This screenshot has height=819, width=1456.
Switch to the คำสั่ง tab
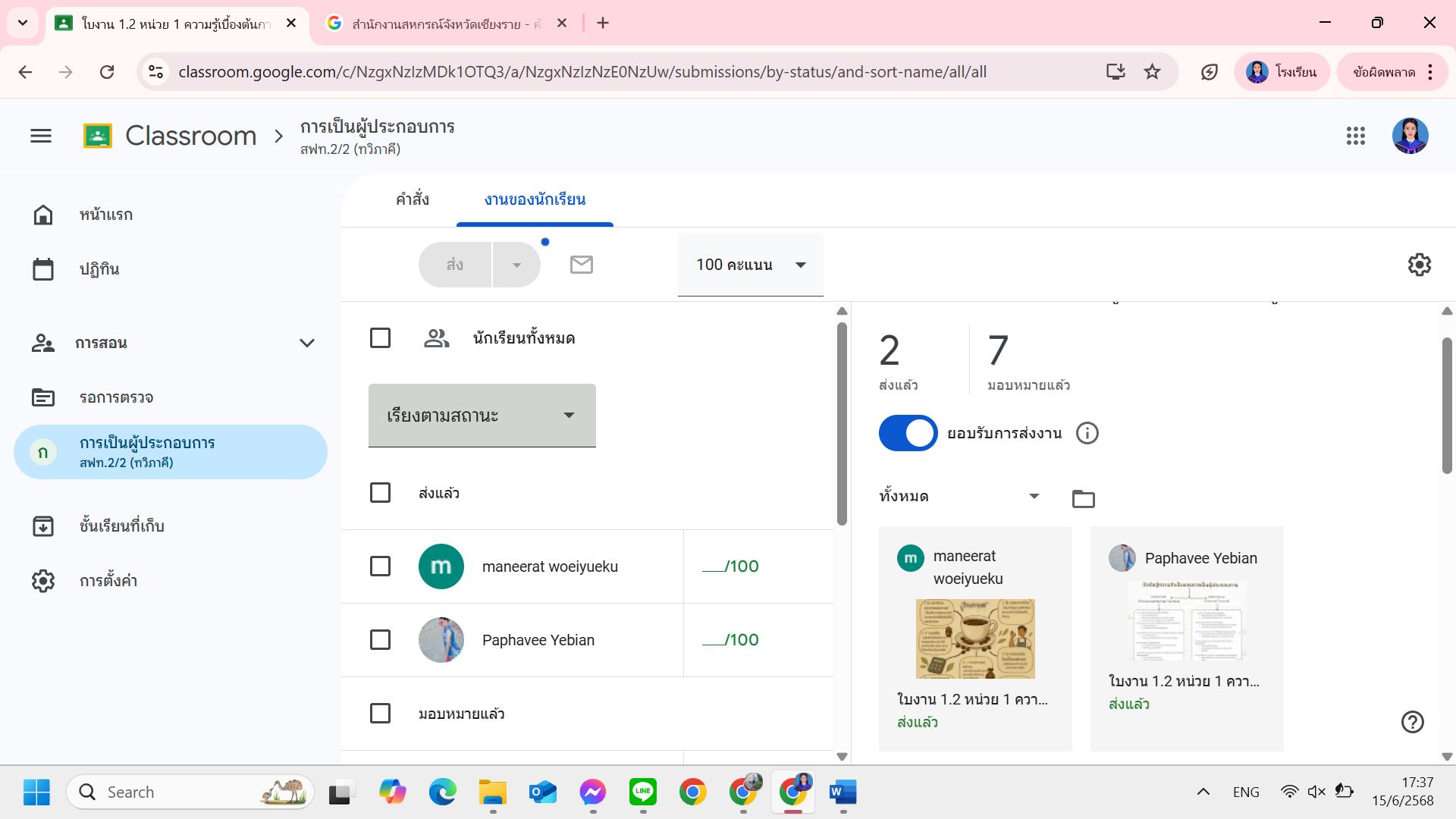pyautogui.click(x=413, y=200)
